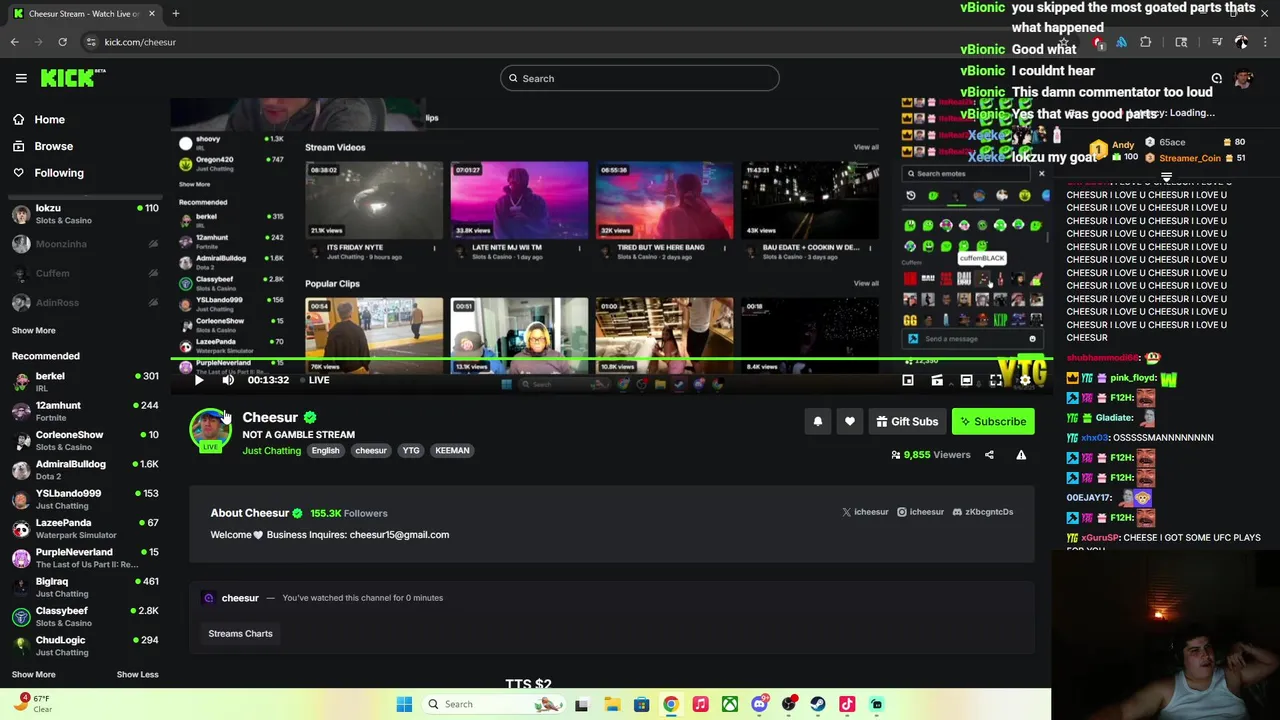
Task: Open LazeePanda recommended channel
Action: pos(85,529)
